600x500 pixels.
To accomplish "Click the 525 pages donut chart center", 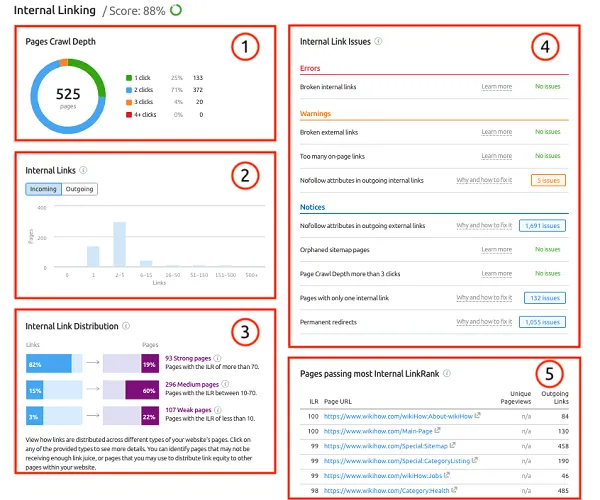I will coord(68,96).
